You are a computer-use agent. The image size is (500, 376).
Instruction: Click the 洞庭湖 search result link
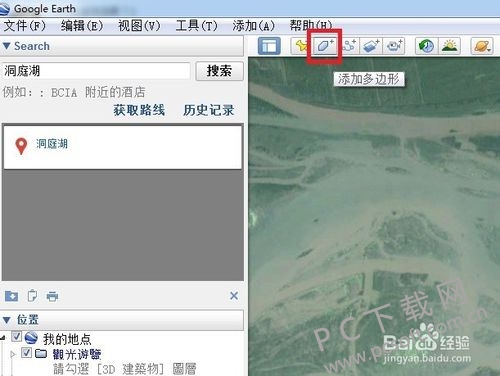52,144
